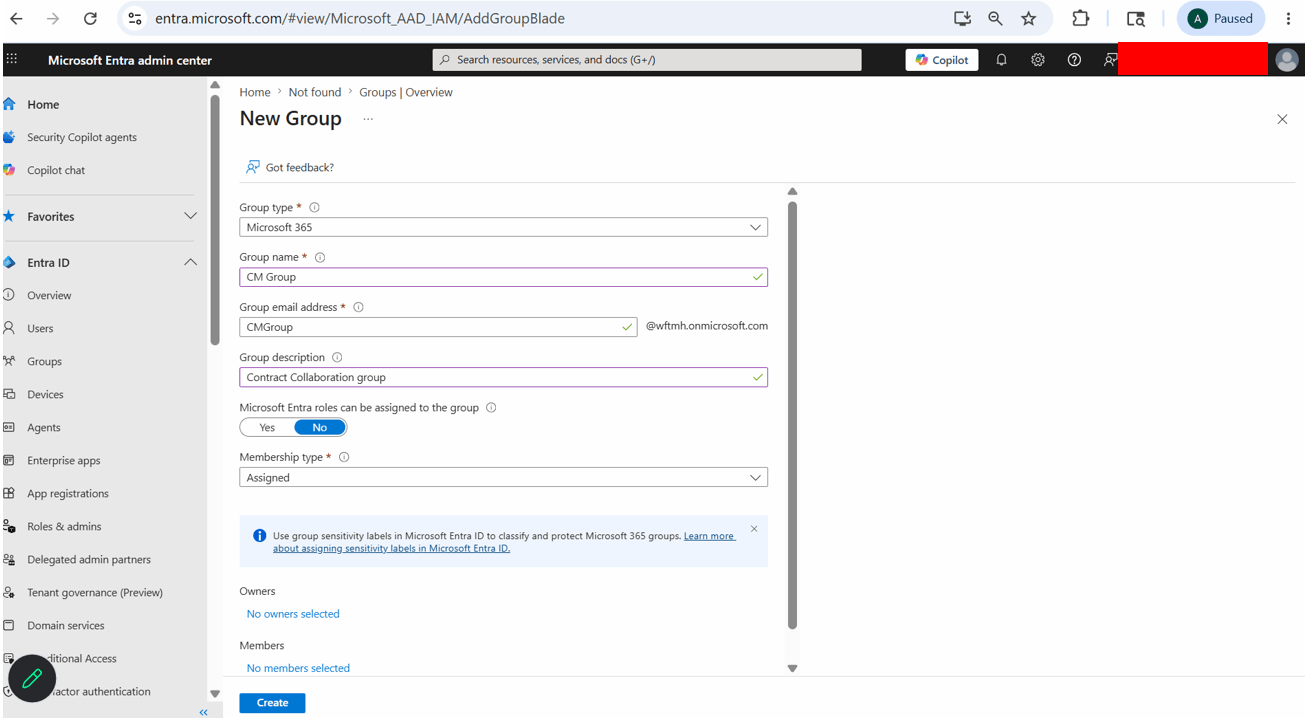This screenshot has width=1314, height=718.
Task: Open Copilot chat in sidebar
Action: tap(56, 170)
